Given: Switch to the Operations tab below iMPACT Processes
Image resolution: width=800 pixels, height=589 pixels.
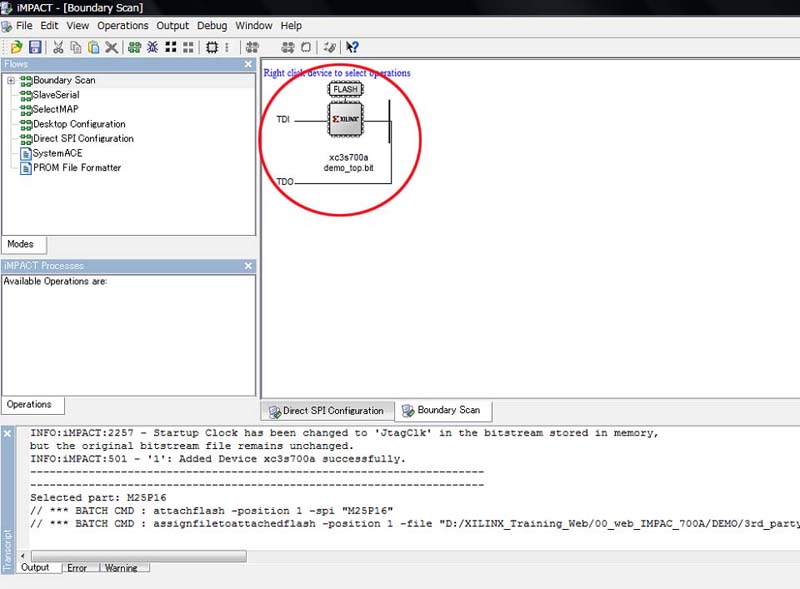Looking at the screenshot, I should coord(33,405).
